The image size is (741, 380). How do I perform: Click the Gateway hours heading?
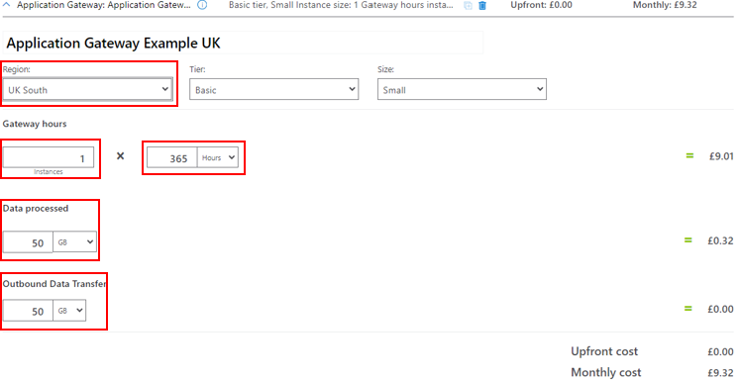[x=34, y=124]
